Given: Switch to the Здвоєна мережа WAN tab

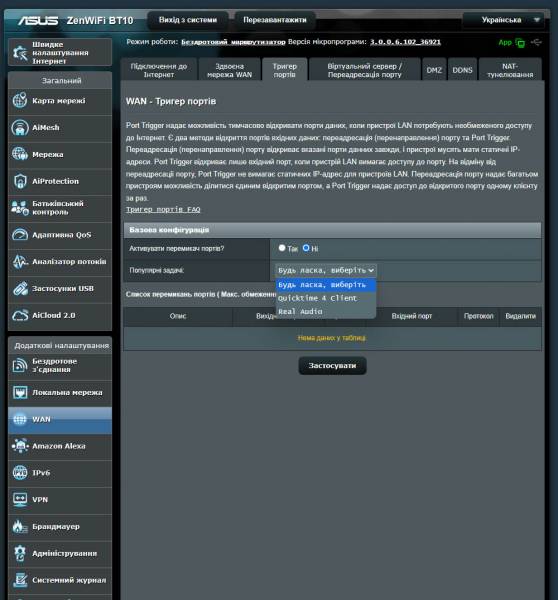Looking at the screenshot, I should (x=230, y=70).
